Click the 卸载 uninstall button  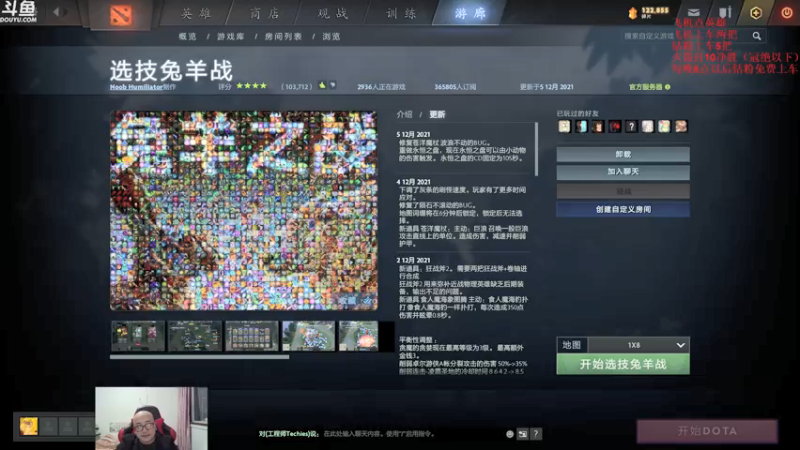(x=623, y=154)
